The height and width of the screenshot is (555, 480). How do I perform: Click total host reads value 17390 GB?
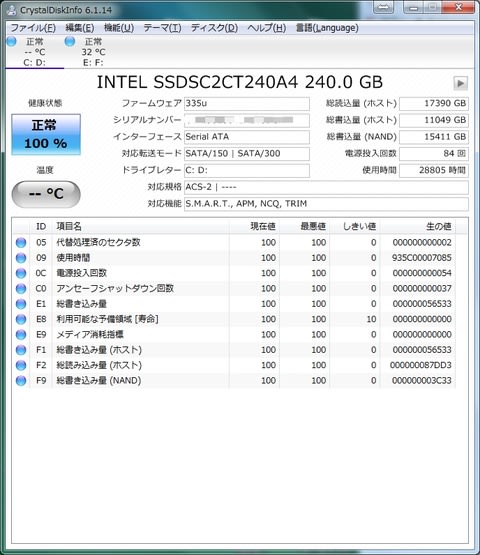pos(434,103)
